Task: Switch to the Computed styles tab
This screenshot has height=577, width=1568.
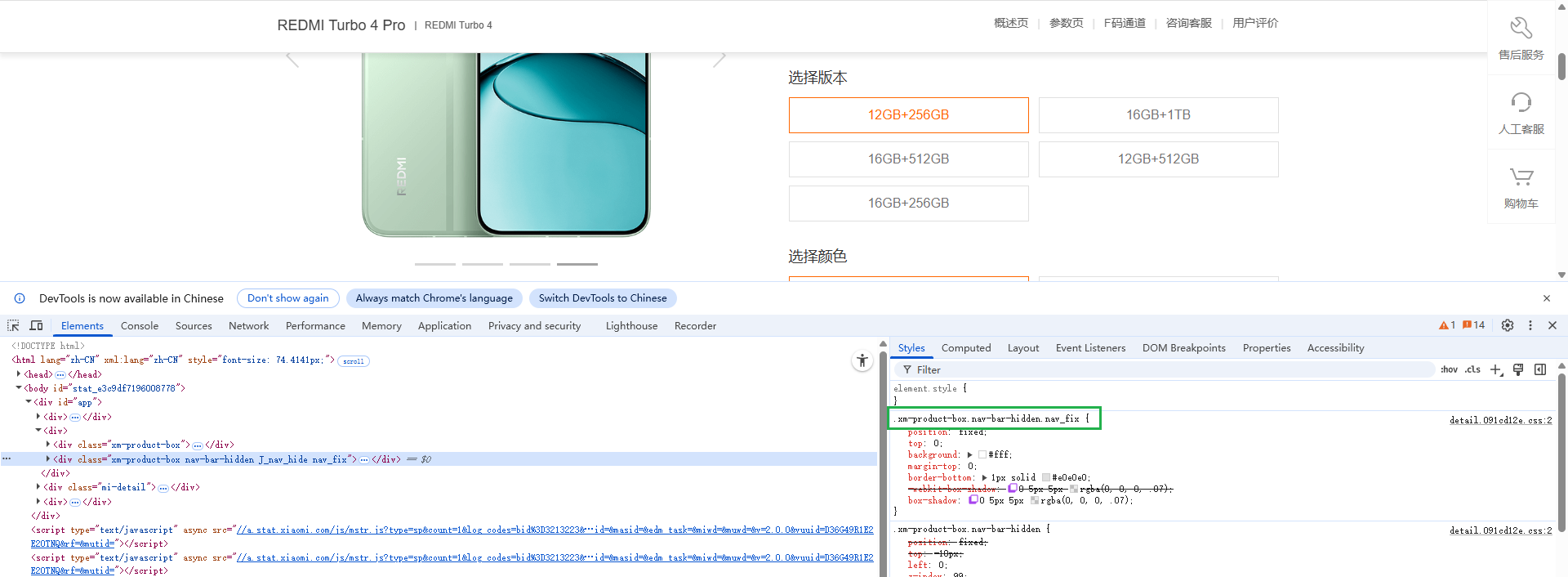Action: 966,348
